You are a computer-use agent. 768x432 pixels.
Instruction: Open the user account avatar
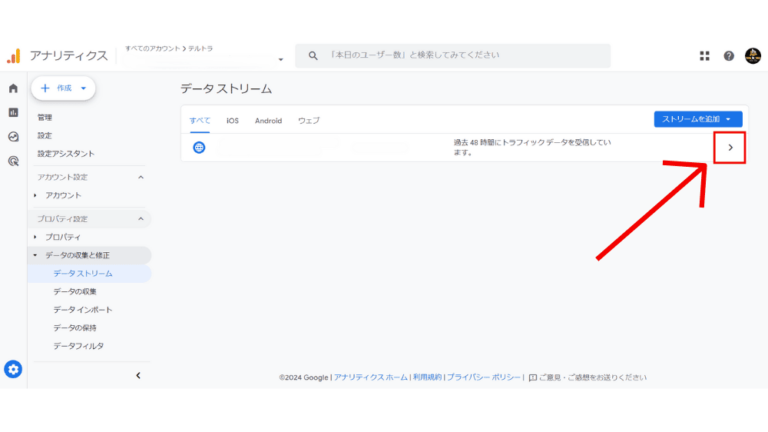pyautogui.click(x=752, y=56)
